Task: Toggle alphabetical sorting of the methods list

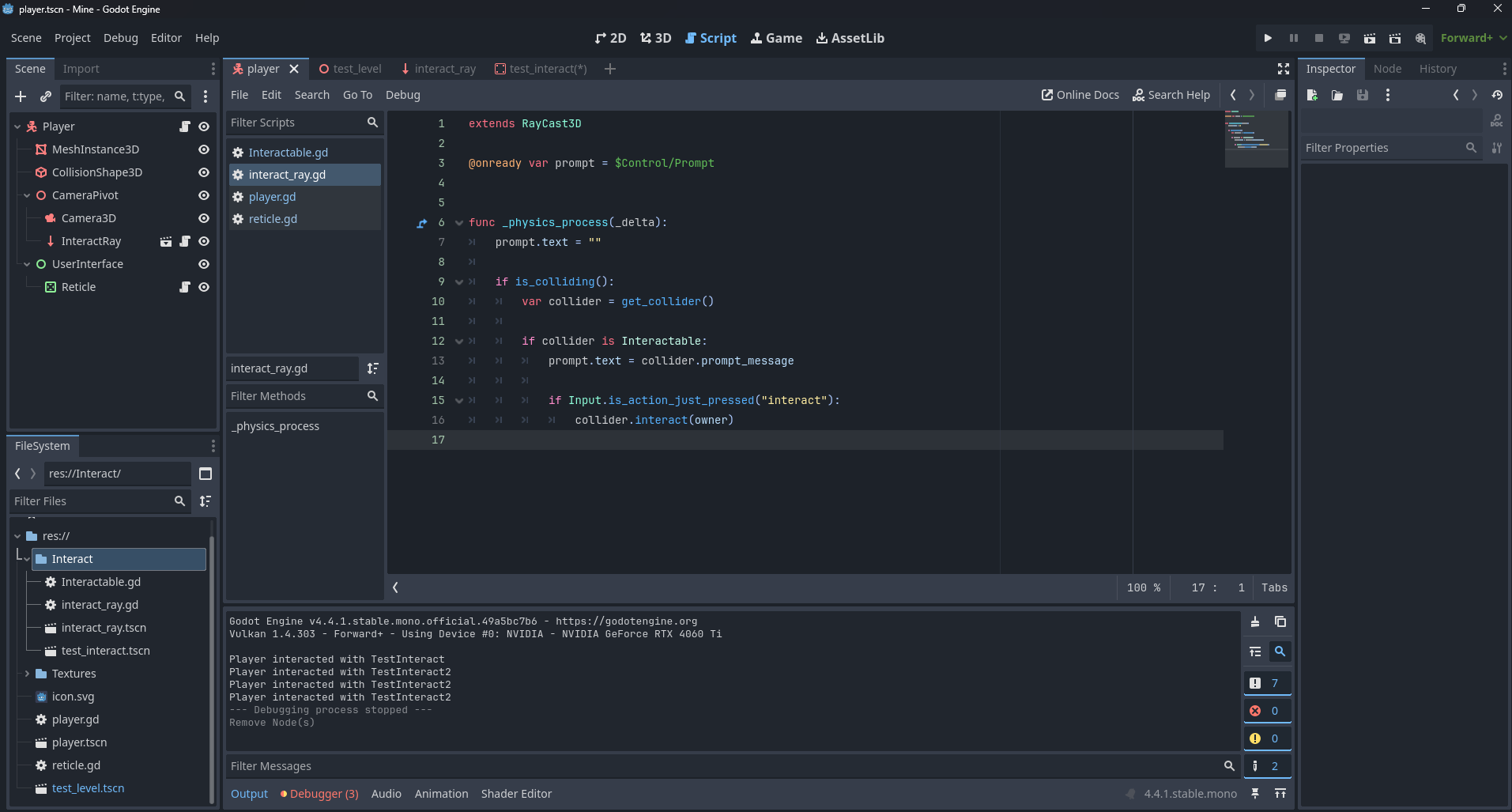Action: pyautogui.click(x=373, y=368)
